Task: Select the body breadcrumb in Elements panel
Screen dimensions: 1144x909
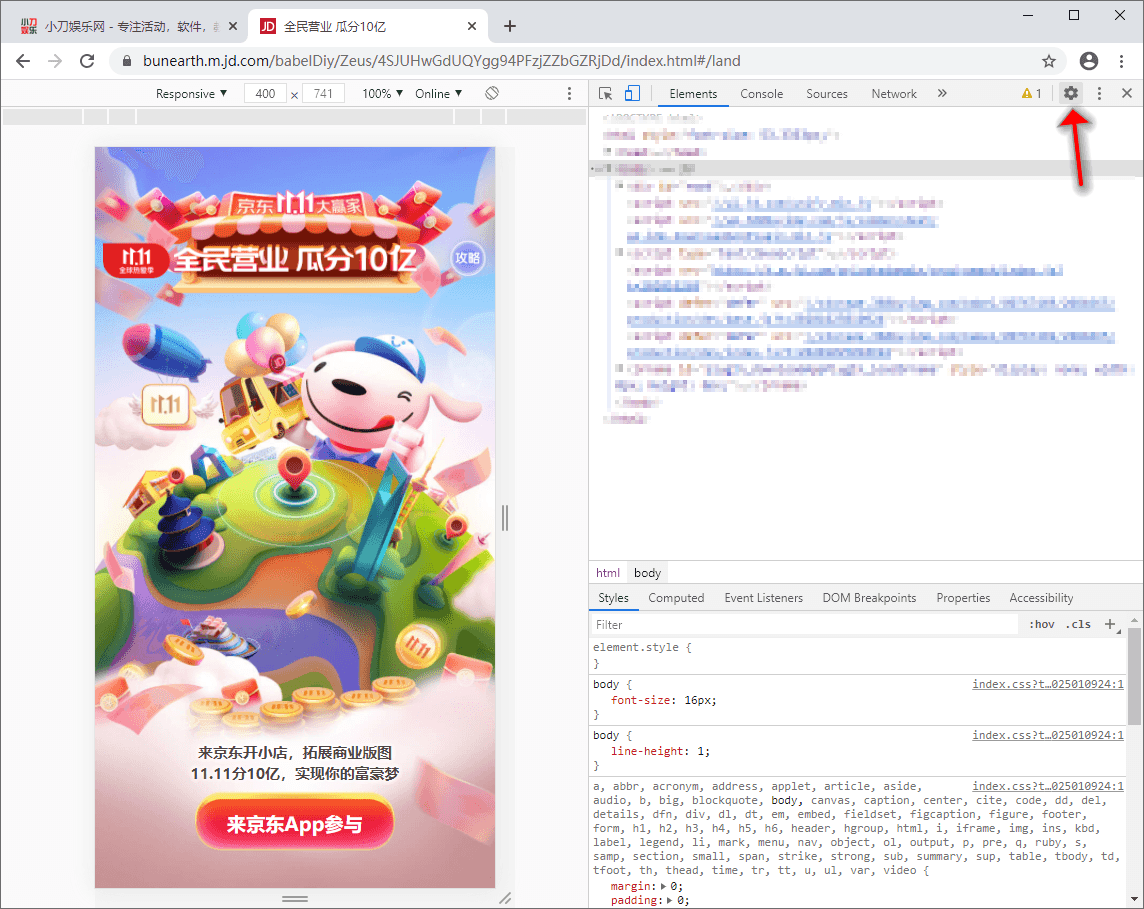Action: (x=647, y=572)
